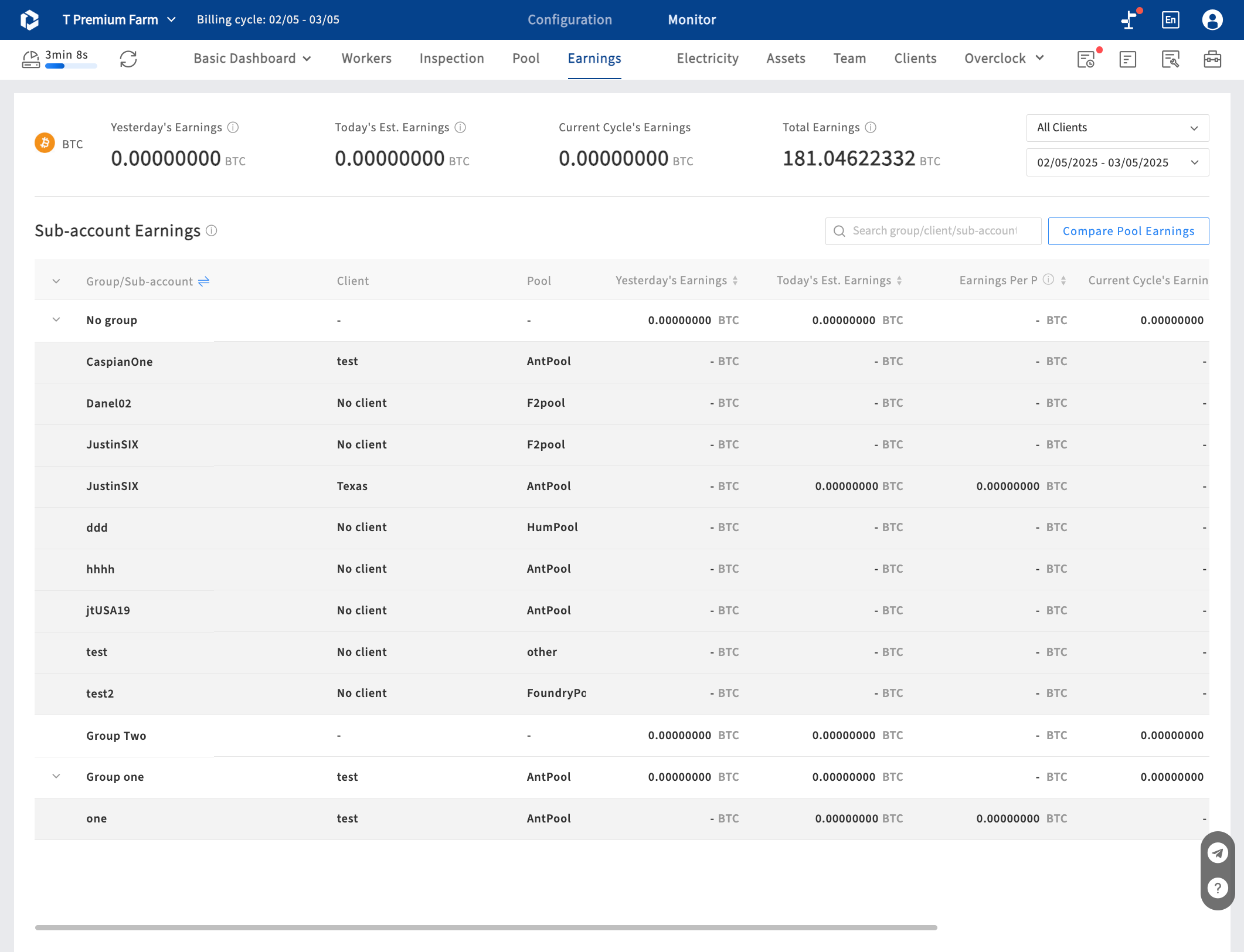The height and width of the screenshot is (952, 1244).
Task: Switch language with the En icon
Action: click(x=1170, y=20)
